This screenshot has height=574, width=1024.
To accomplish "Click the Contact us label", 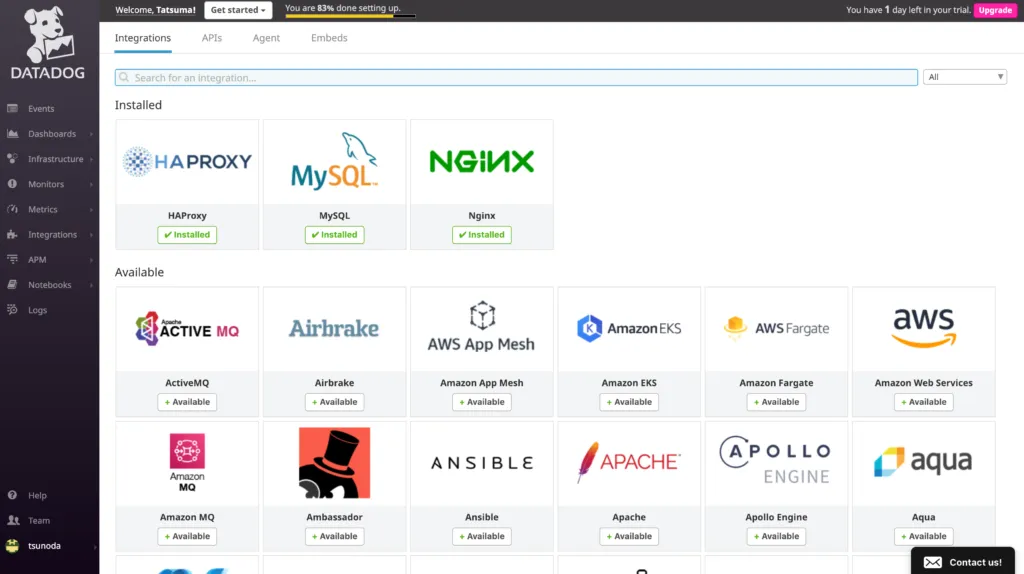I will click(x=975, y=562).
